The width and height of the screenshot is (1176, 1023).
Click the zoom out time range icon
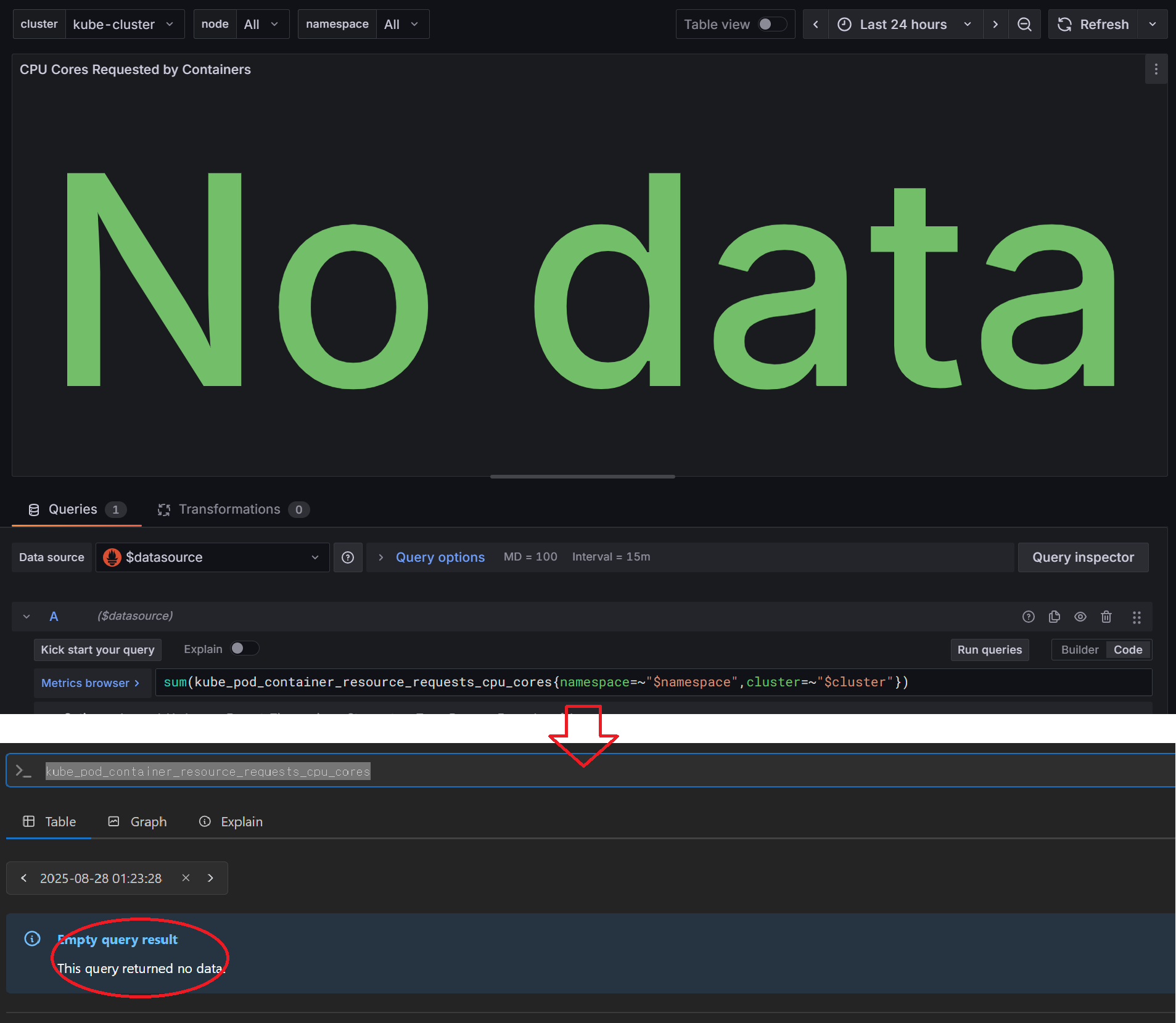coord(1024,25)
